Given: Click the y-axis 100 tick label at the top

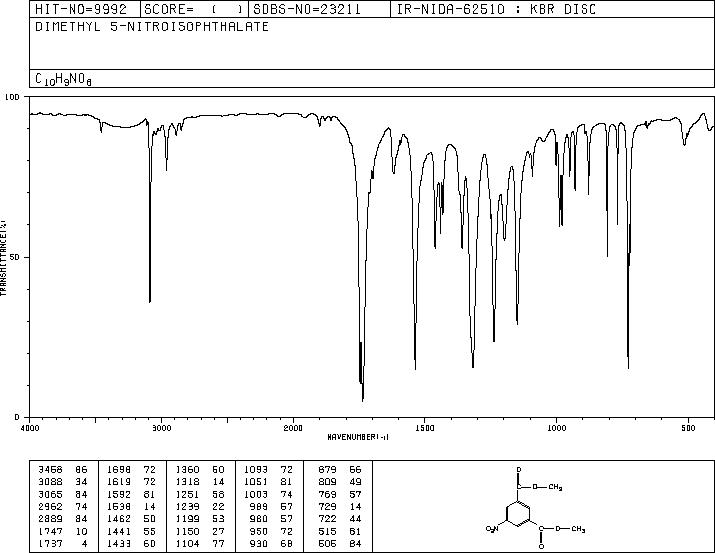Looking at the screenshot, I should (x=12, y=97).
